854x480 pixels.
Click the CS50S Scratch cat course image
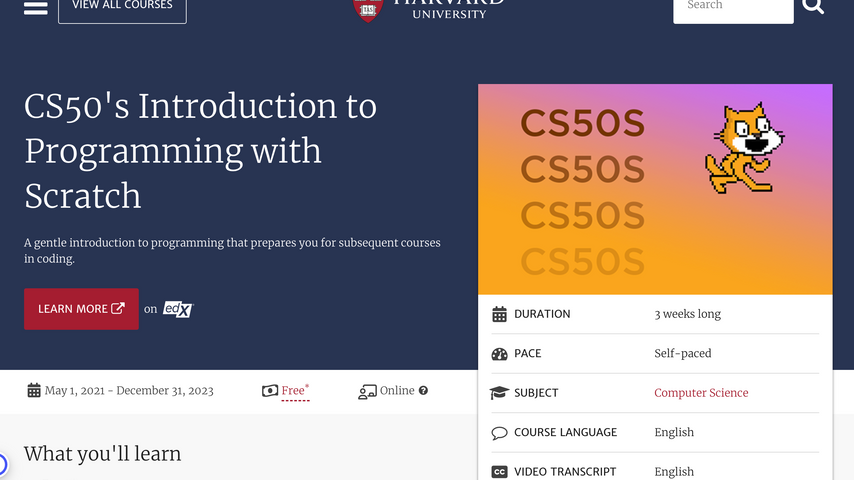click(x=655, y=189)
